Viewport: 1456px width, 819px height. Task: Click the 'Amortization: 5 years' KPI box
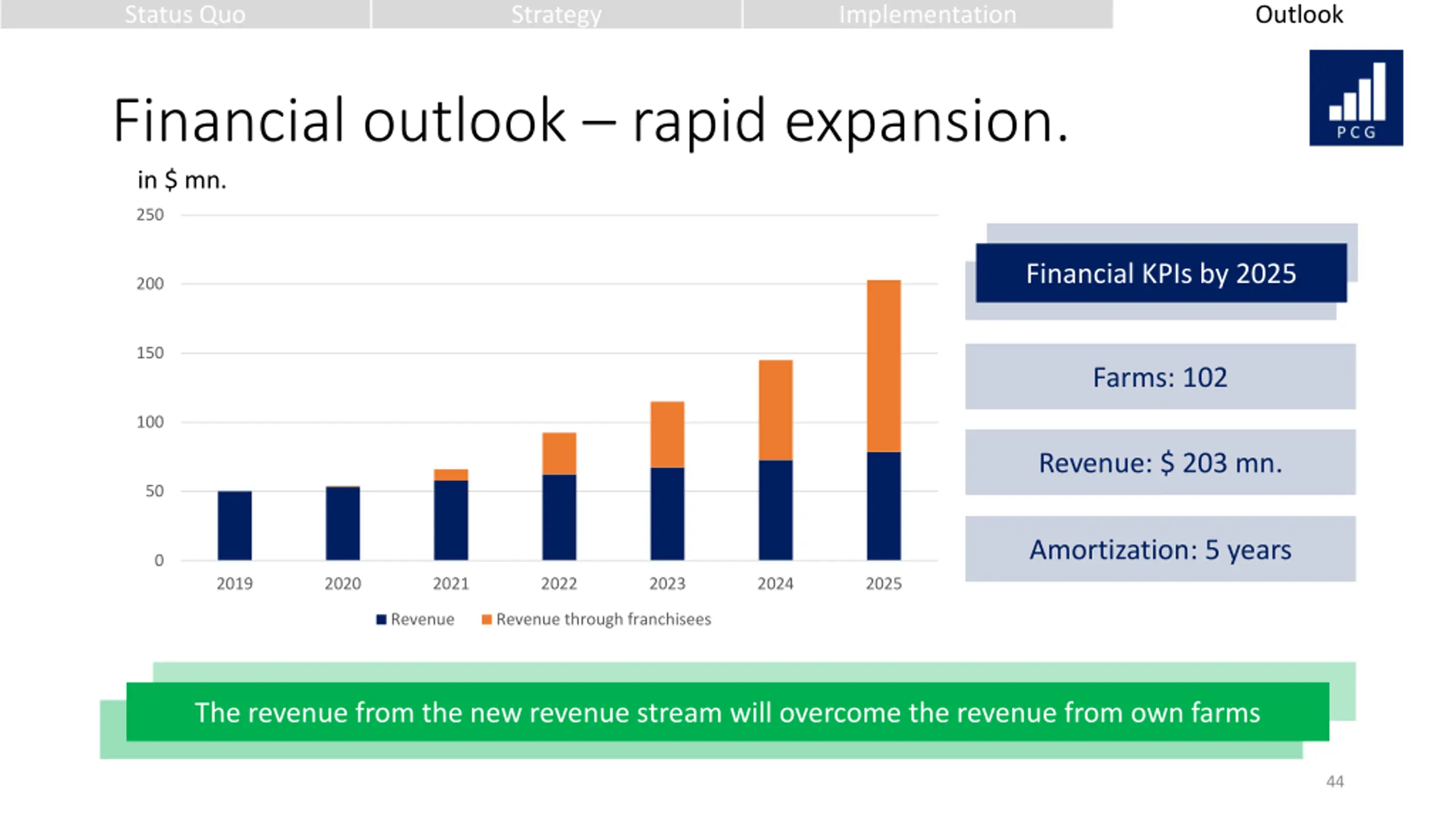[x=1160, y=549]
